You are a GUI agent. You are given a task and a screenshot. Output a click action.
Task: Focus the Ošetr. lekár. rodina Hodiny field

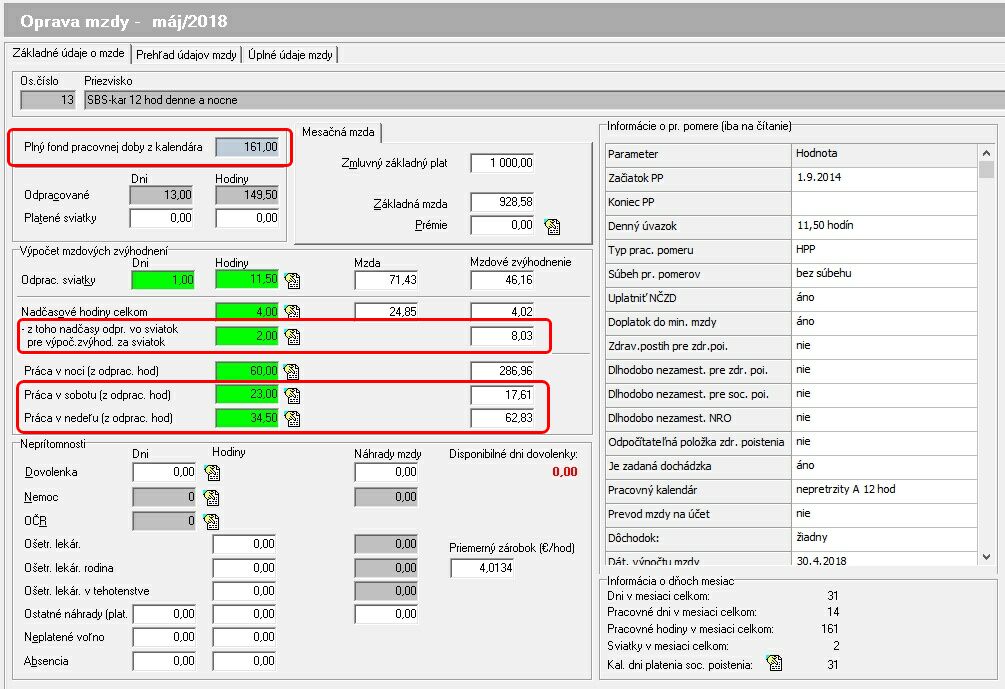244,568
